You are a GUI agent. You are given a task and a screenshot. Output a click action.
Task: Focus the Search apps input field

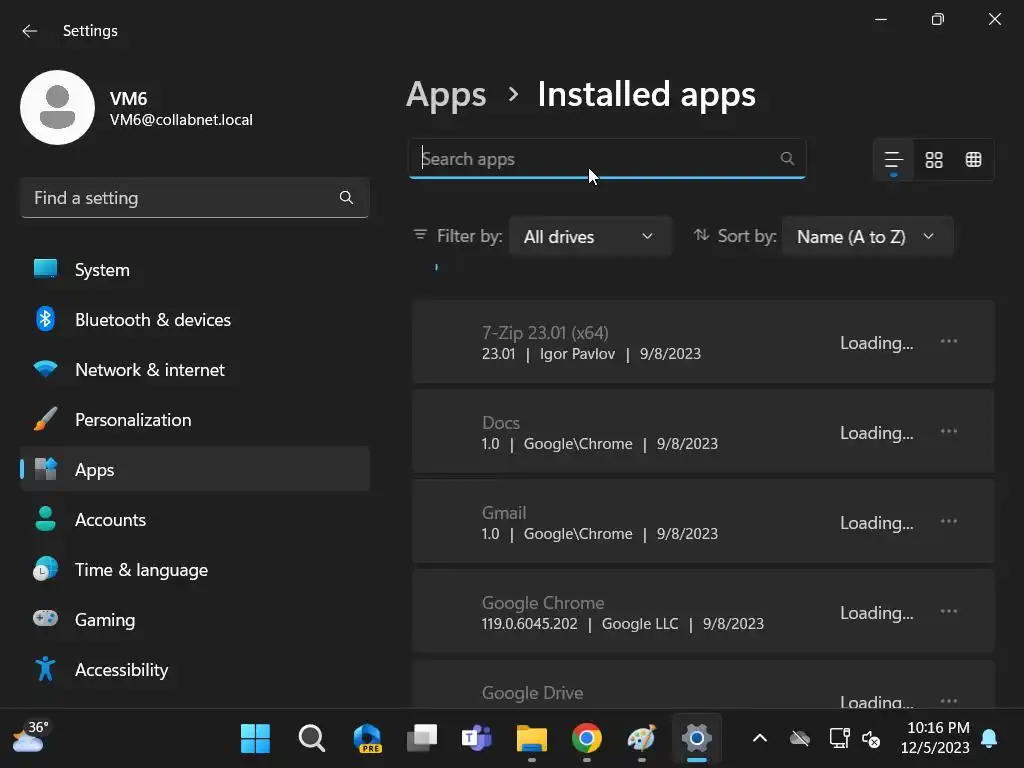(607, 158)
